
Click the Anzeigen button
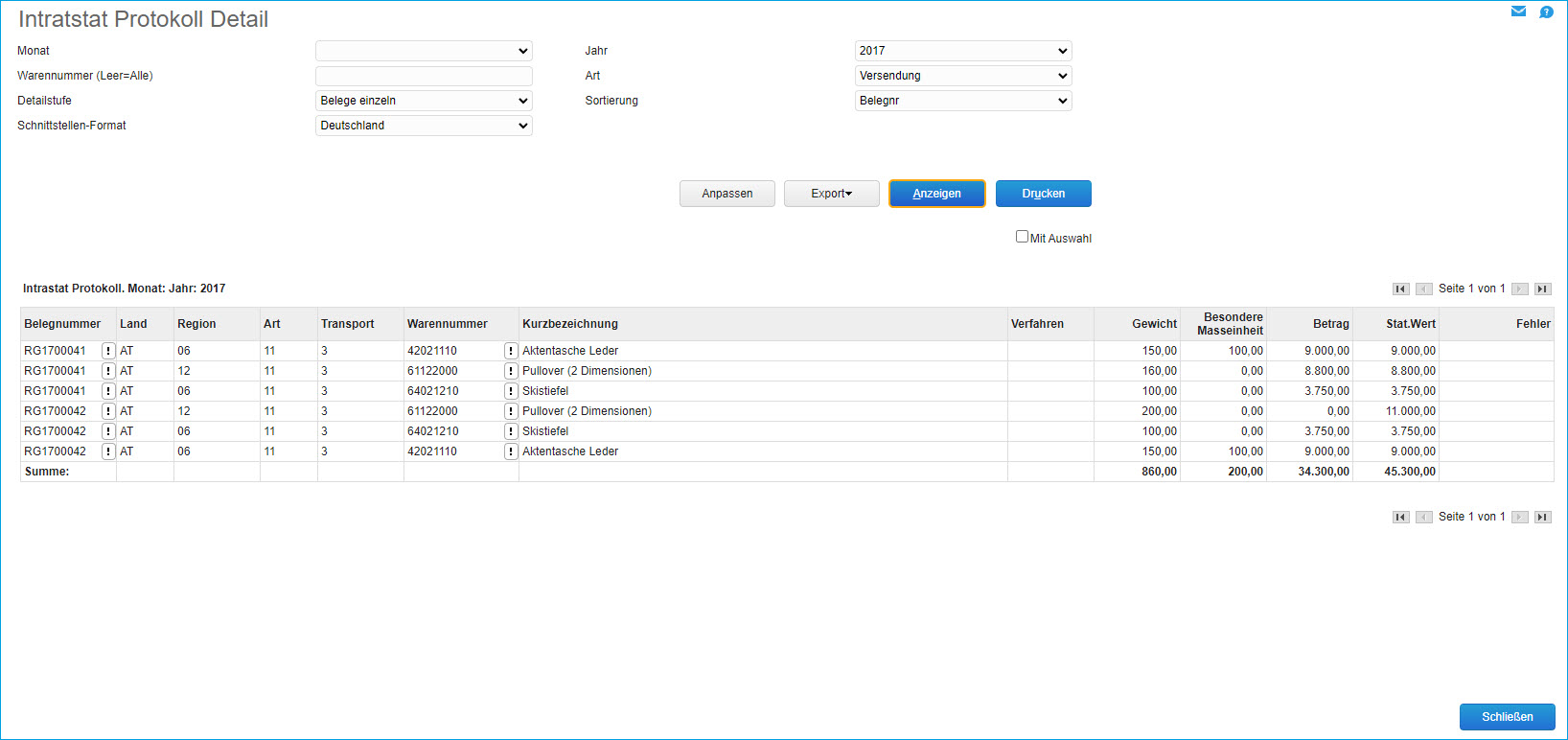point(936,194)
